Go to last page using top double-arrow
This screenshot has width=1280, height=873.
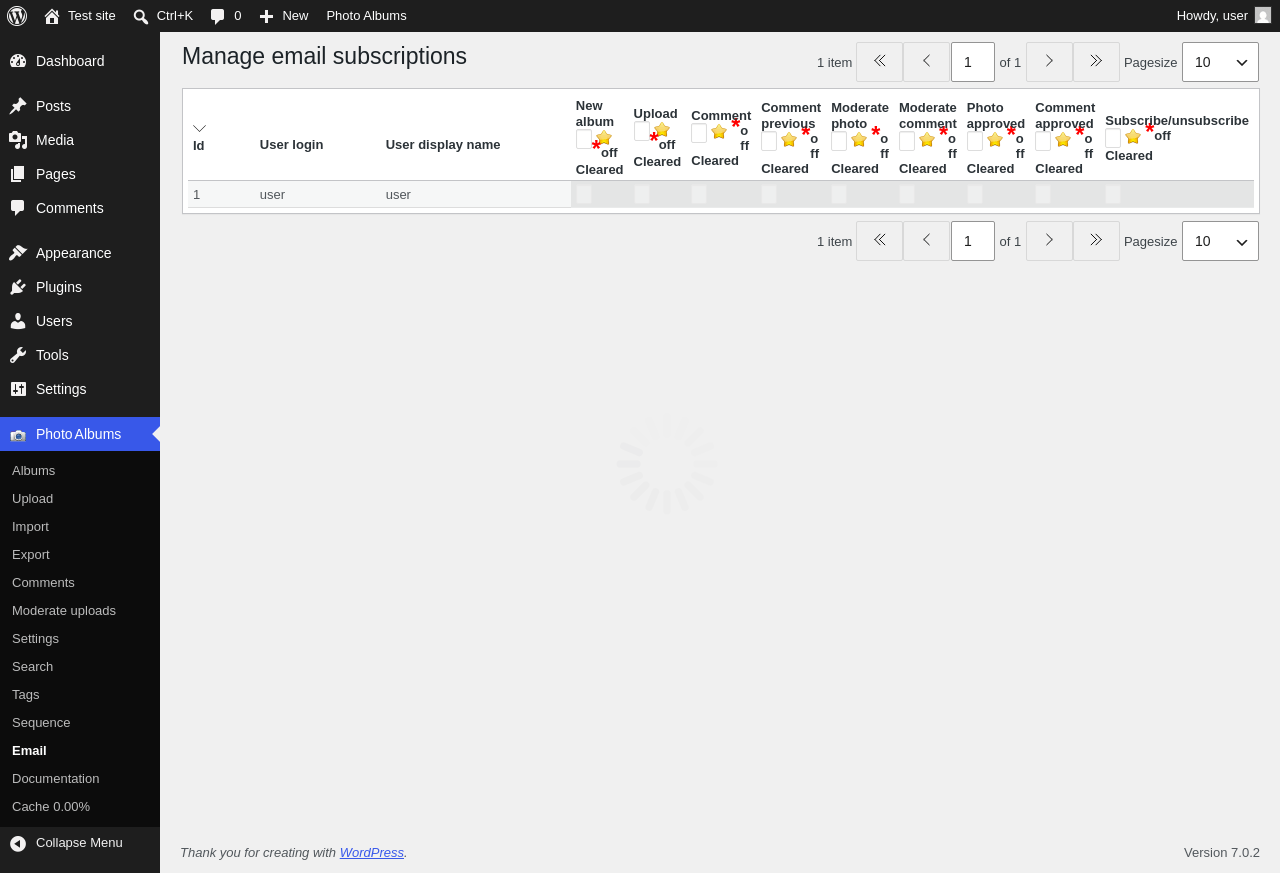pyautogui.click(x=1096, y=62)
